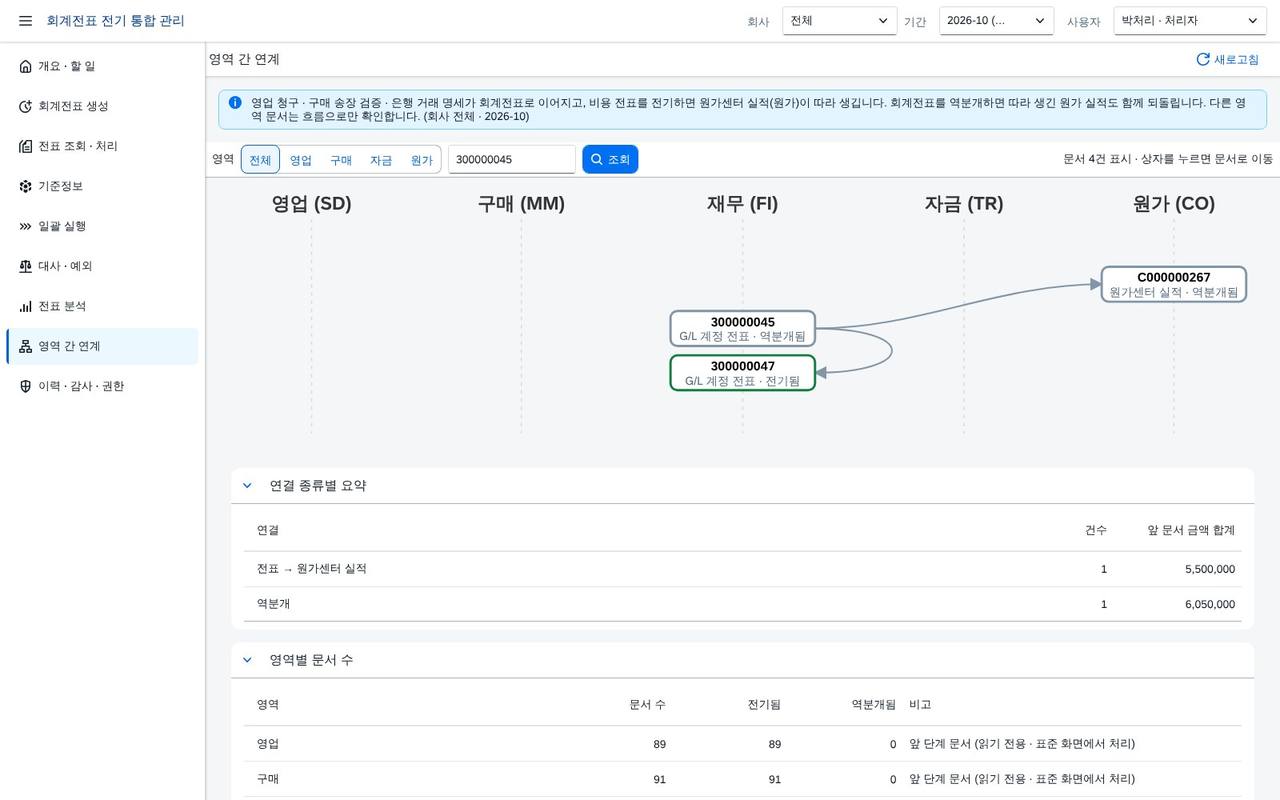The height and width of the screenshot is (800, 1280).
Task: Select the 원가 area filter
Action: [x=422, y=159]
